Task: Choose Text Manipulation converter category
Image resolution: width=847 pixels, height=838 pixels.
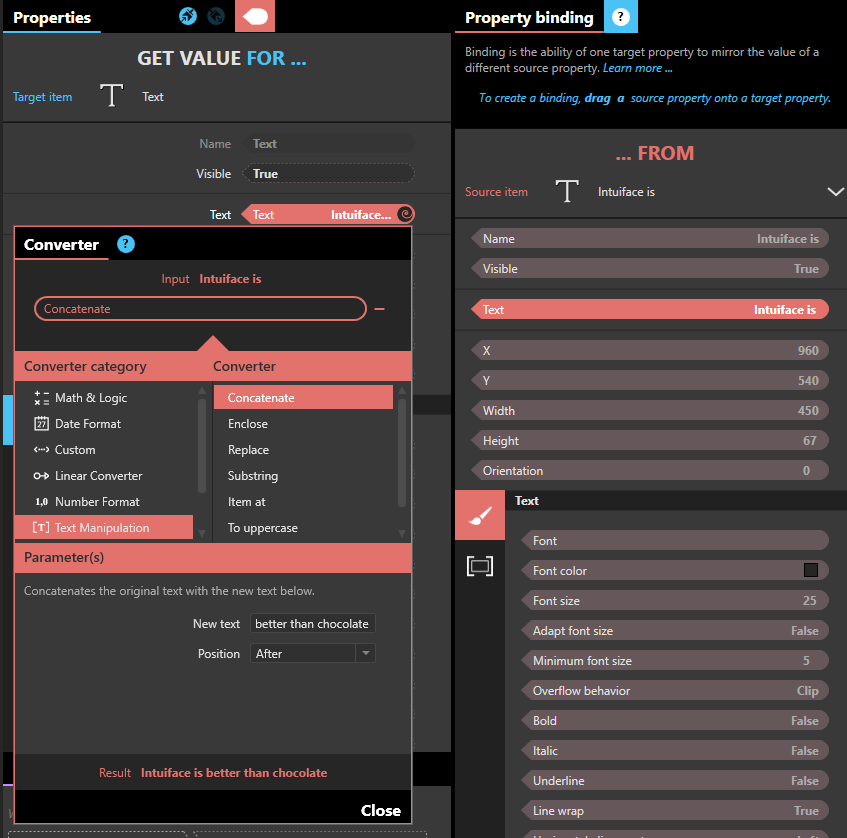Action: click(104, 527)
